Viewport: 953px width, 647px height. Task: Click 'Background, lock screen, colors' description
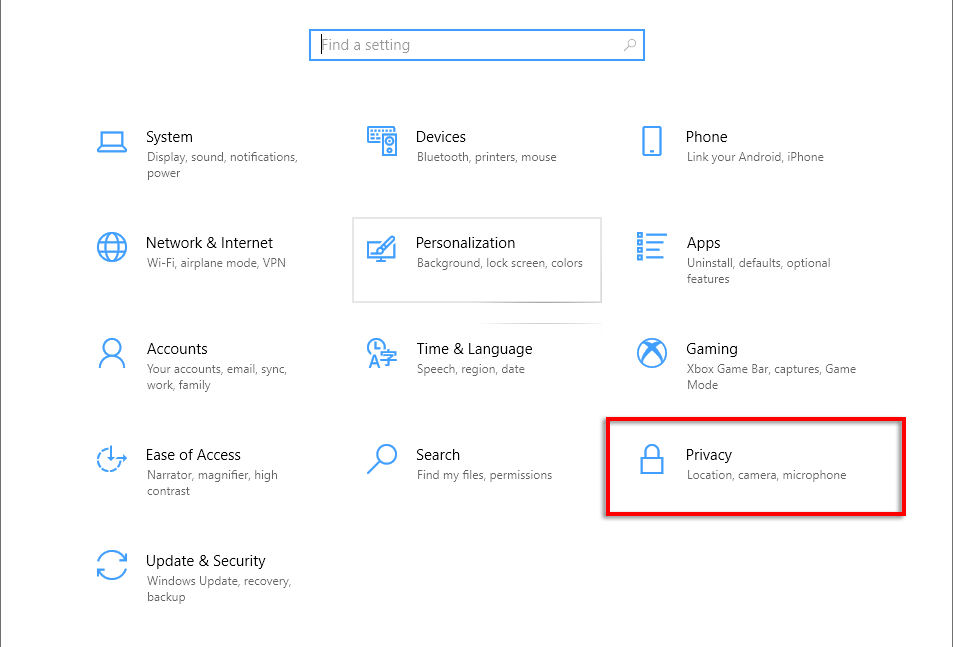coord(500,263)
